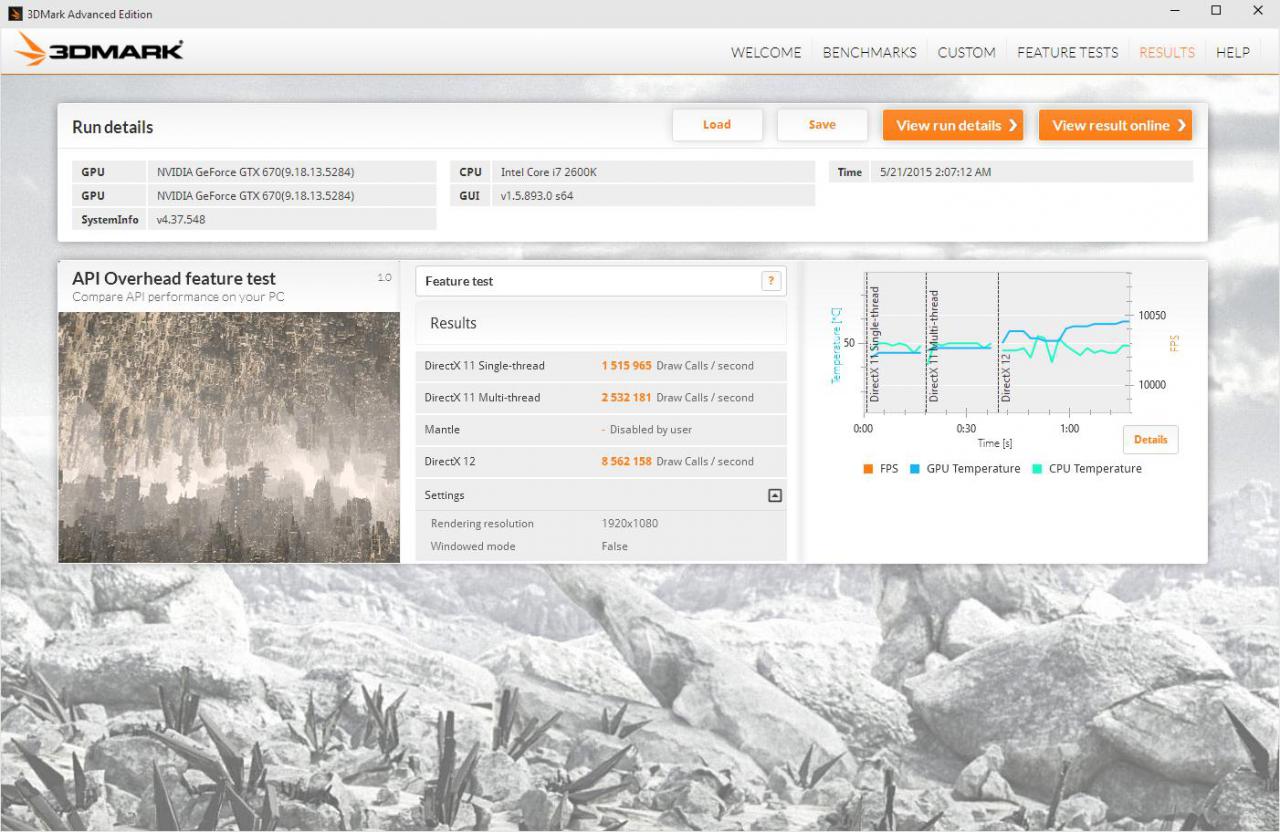
Task: Click the temperature and FPS chart
Action: [997, 343]
